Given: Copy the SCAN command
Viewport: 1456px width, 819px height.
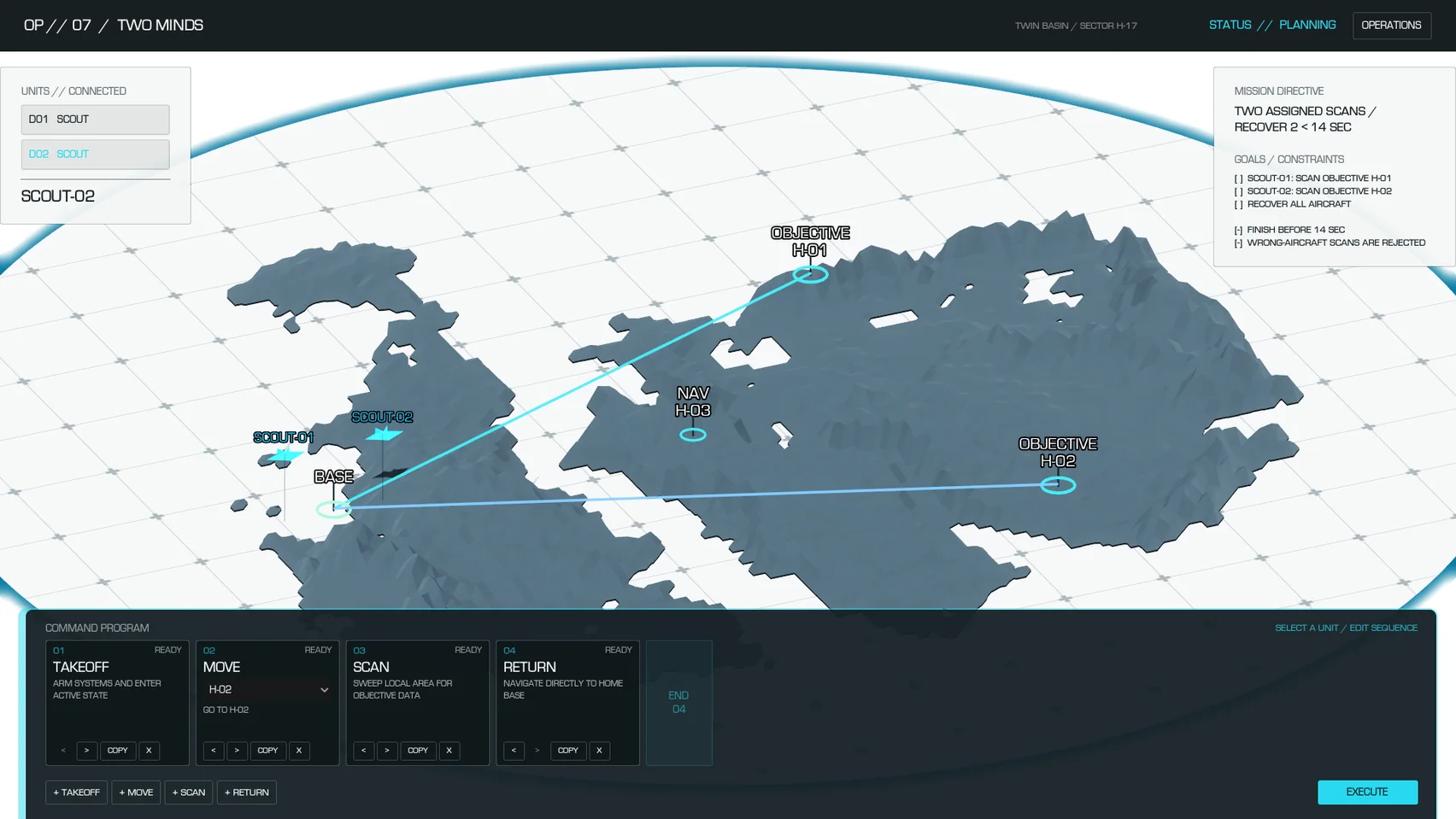Looking at the screenshot, I should click(418, 751).
